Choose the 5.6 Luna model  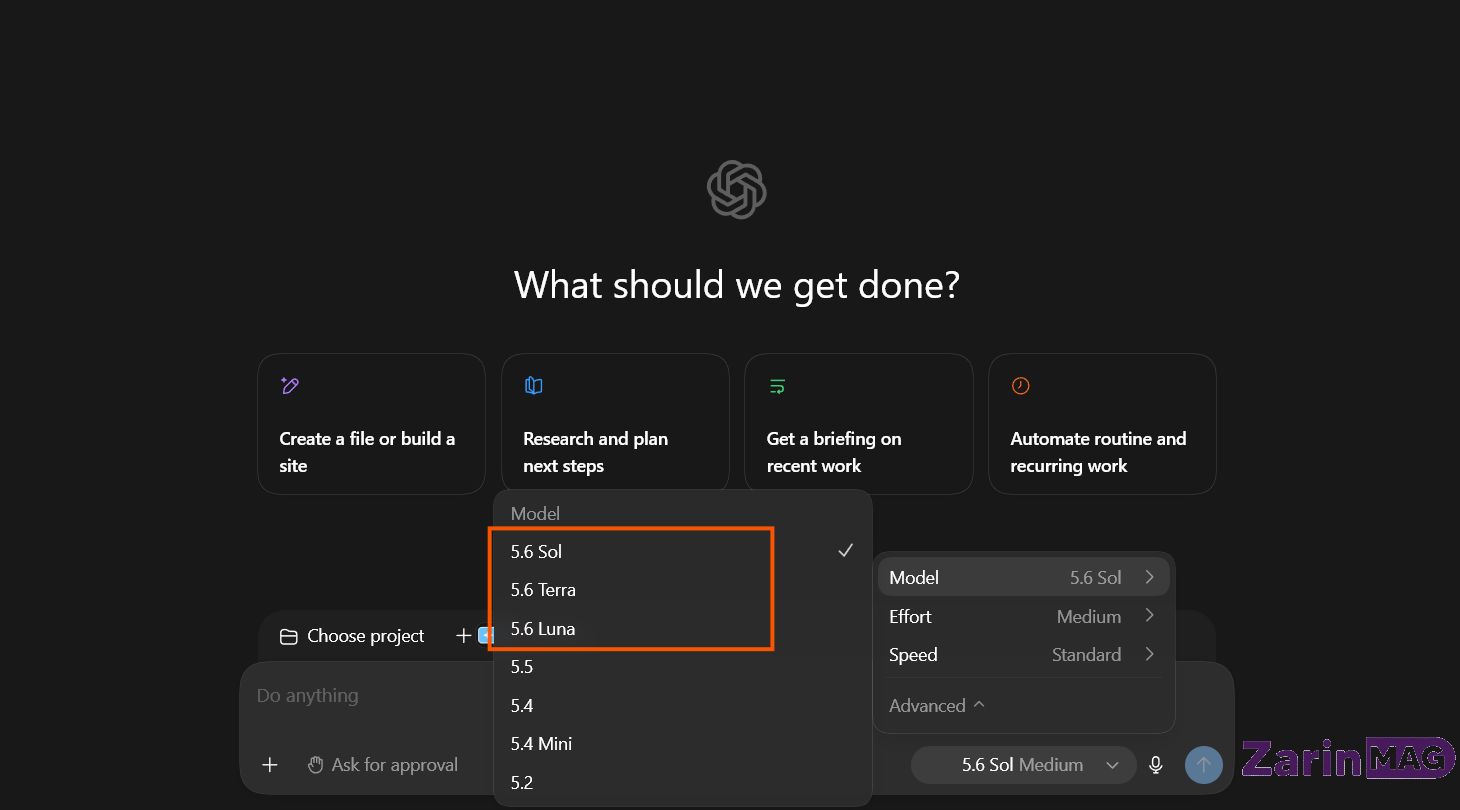click(683, 629)
